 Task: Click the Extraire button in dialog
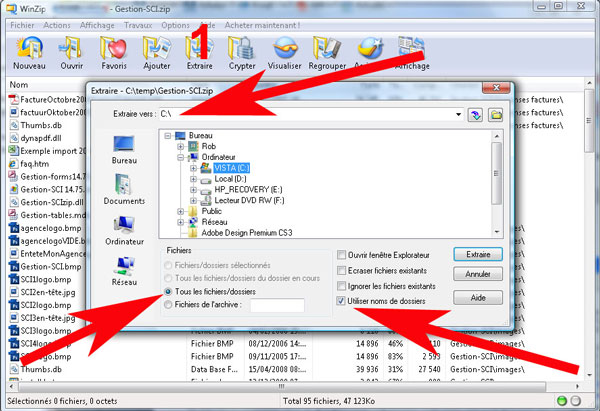[478, 254]
